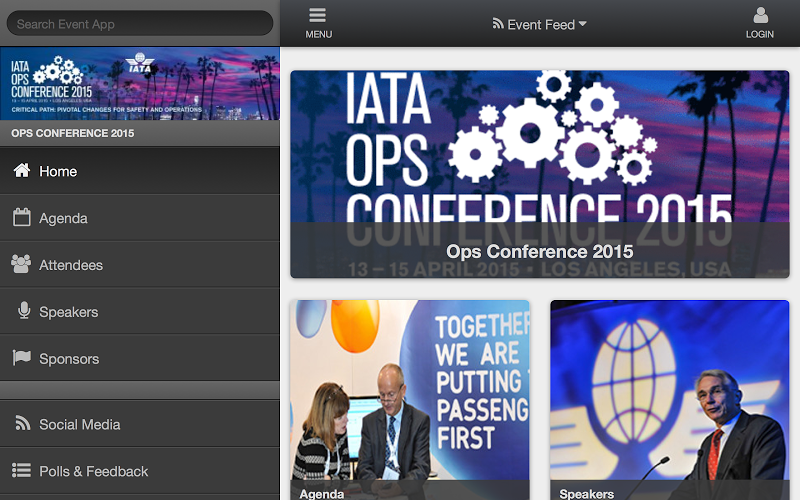Viewport: 800px width, 500px height.
Task: Click the OPS CONFERENCE 2015 sidebar header
Action: pos(140,133)
